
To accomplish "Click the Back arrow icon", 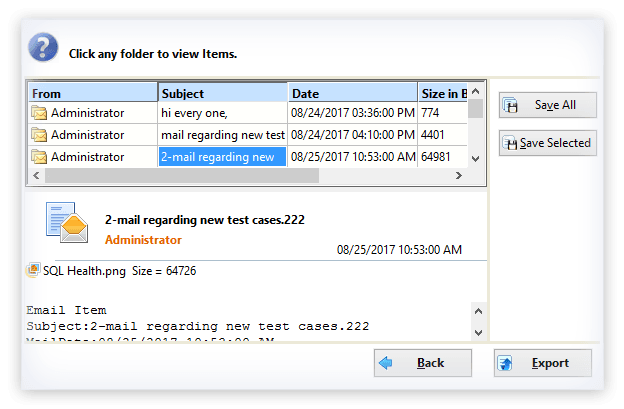I will (386, 363).
